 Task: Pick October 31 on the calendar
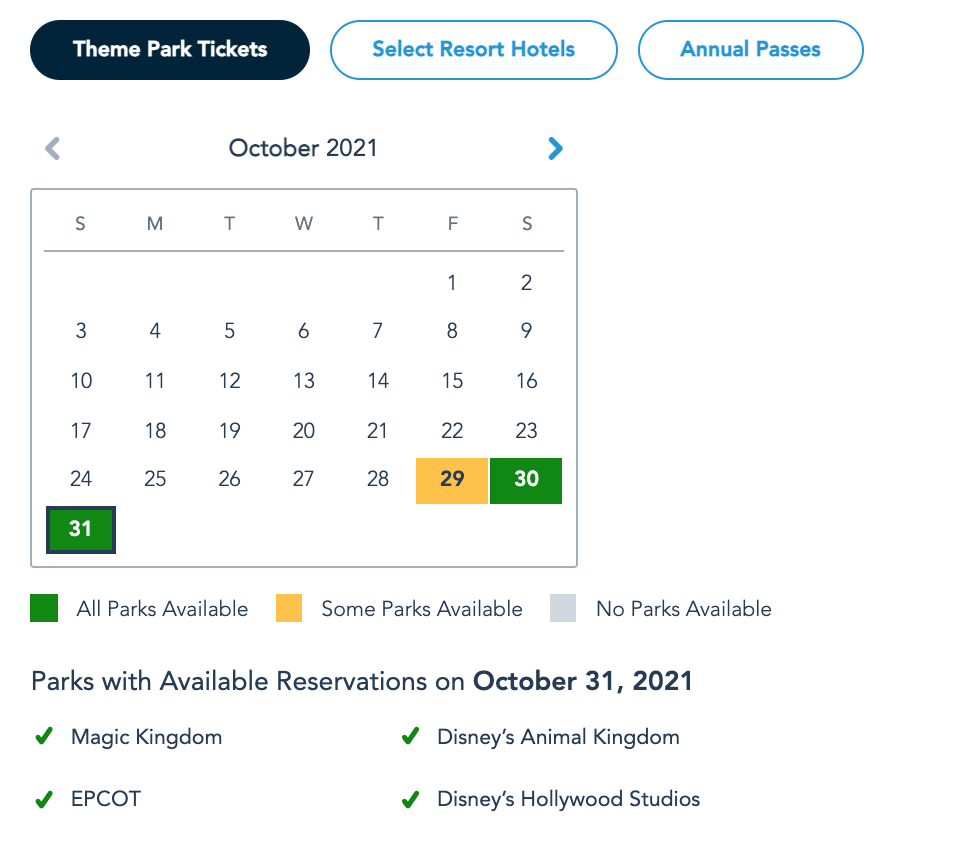pyautogui.click(x=81, y=530)
